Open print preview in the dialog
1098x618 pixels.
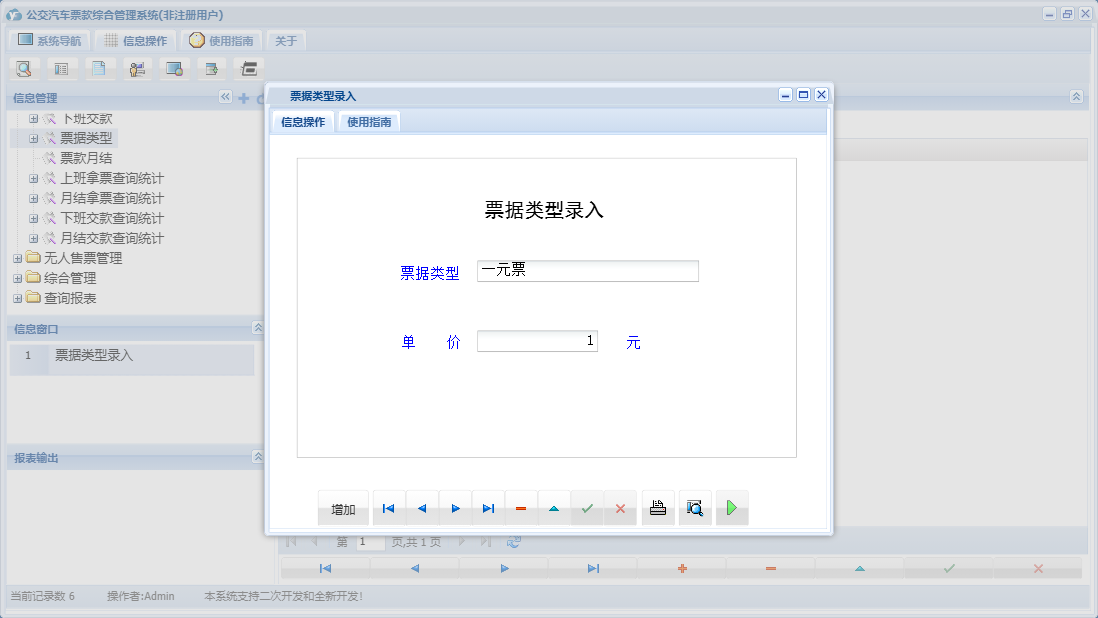(694, 507)
